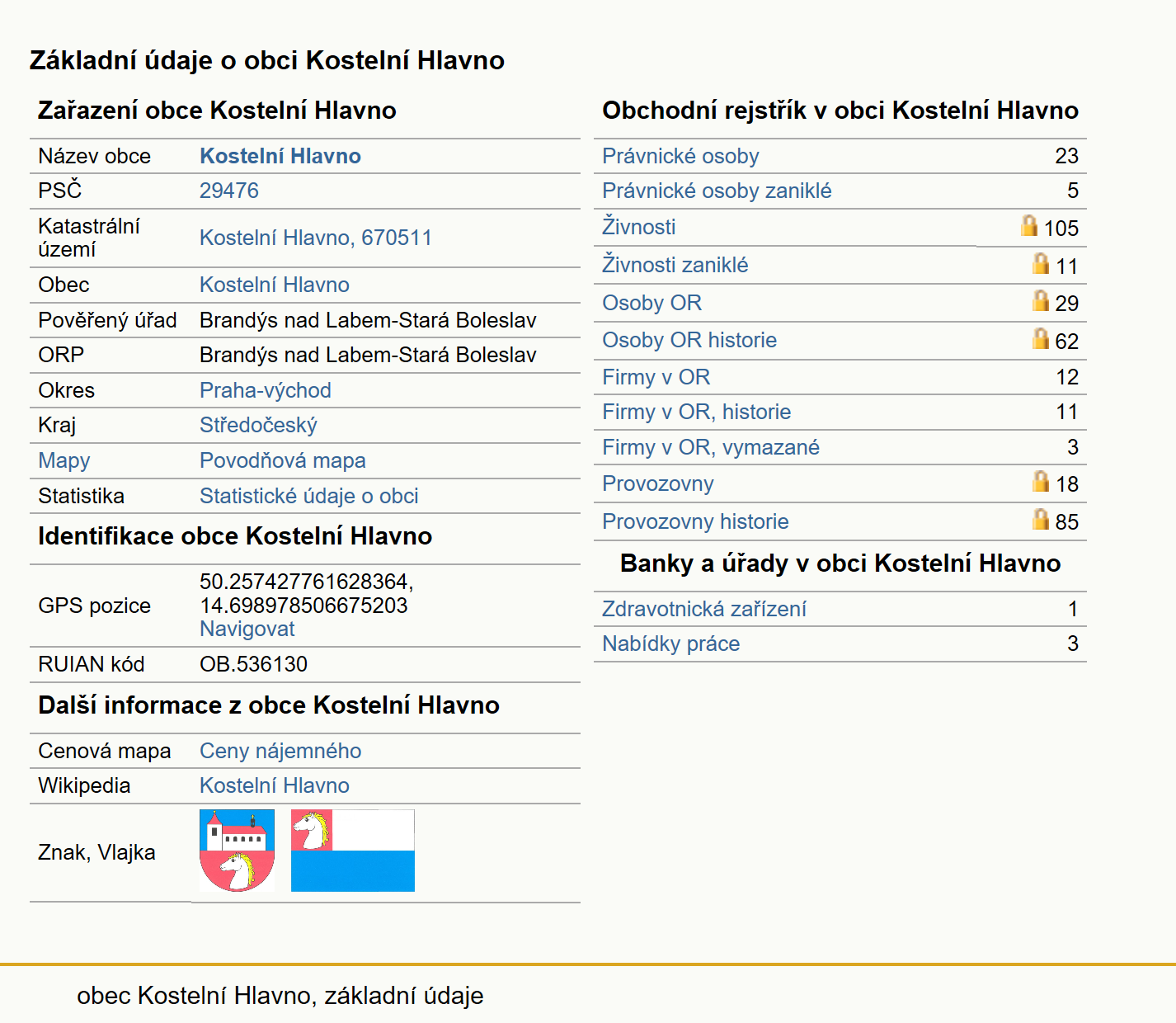Open the Praha-východ district link
Viewport: 1176px width, 1023px height.
pos(266,390)
